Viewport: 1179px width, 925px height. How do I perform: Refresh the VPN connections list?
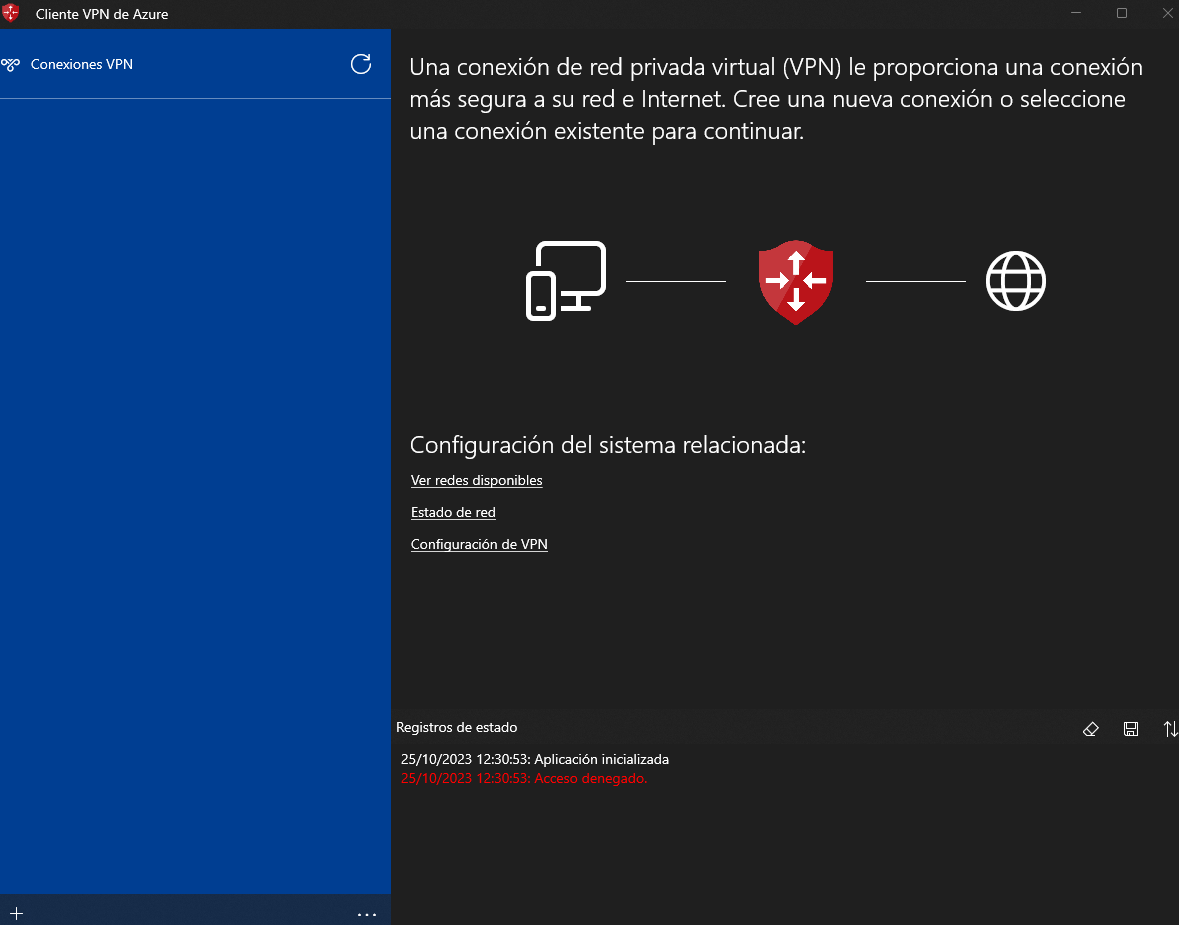pyautogui.click(x=361, y=64)
